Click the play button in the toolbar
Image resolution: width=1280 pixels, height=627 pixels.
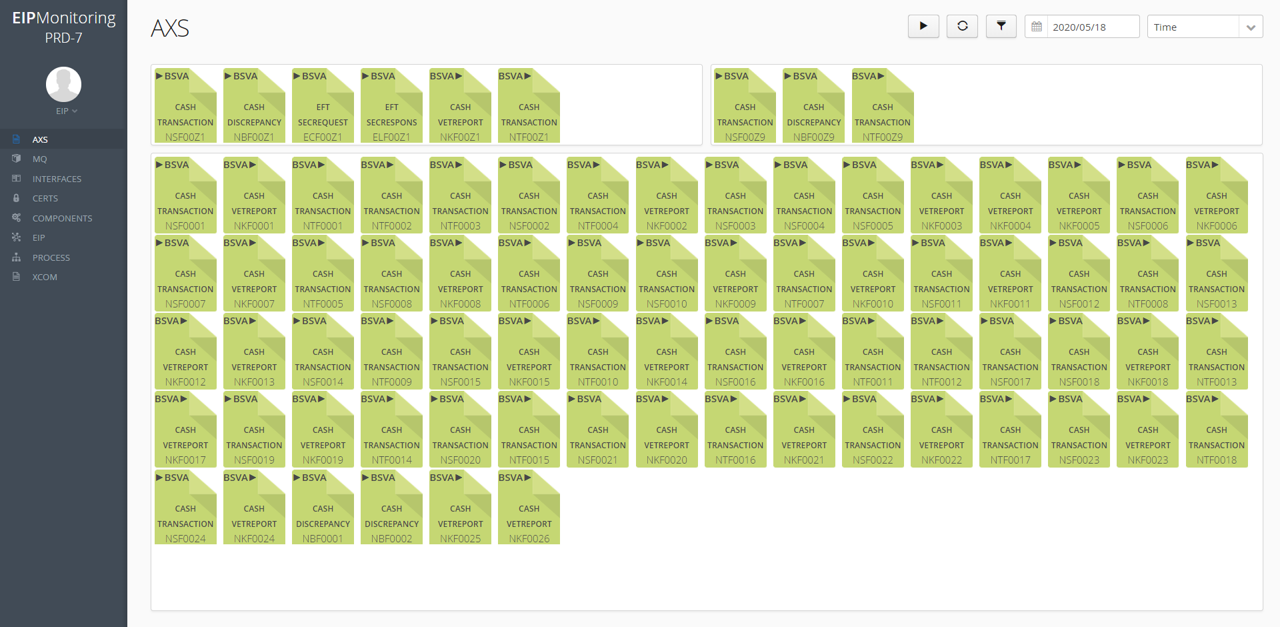(923, 27)
